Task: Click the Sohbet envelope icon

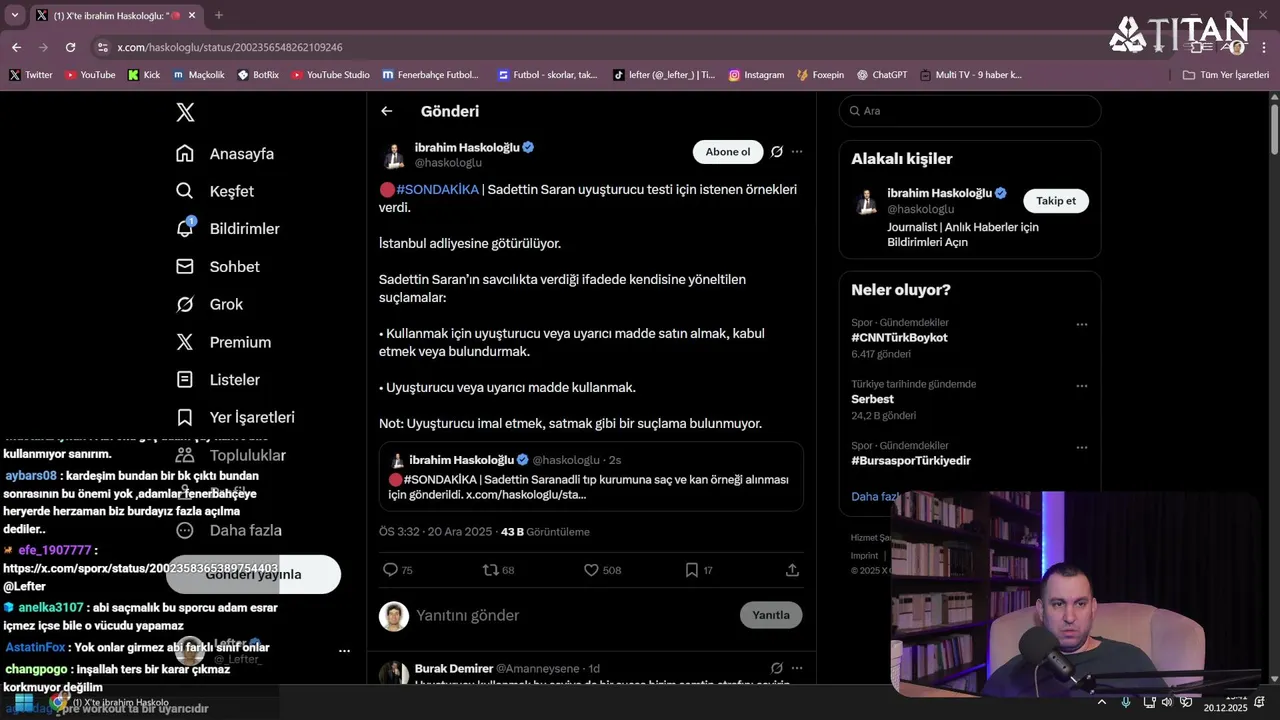Action: (x=185, y=267)
